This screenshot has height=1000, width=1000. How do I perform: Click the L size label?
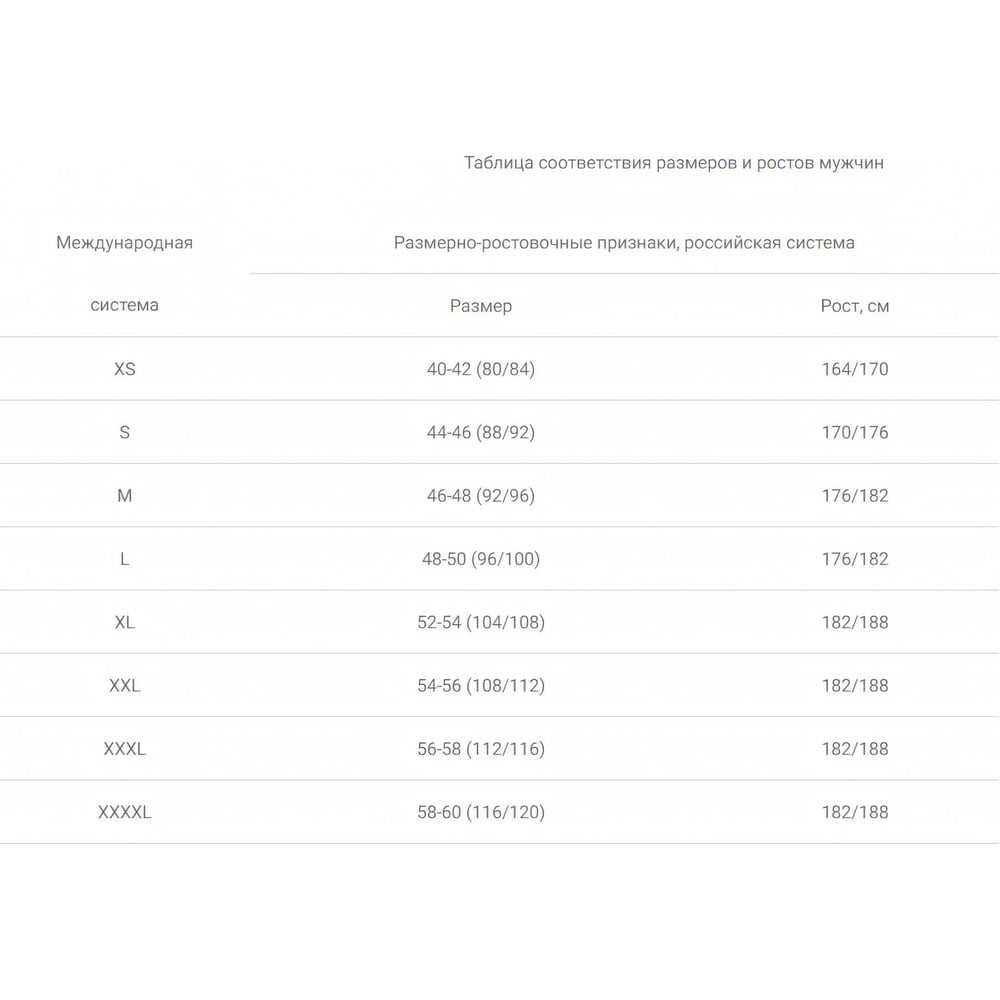click(124, 559)
